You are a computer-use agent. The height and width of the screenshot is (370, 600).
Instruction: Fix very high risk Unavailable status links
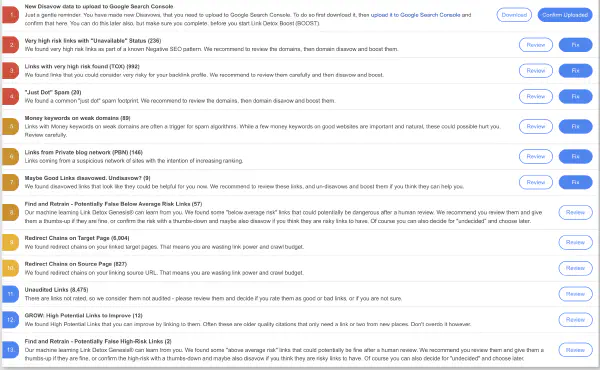(x=576, y=45)
